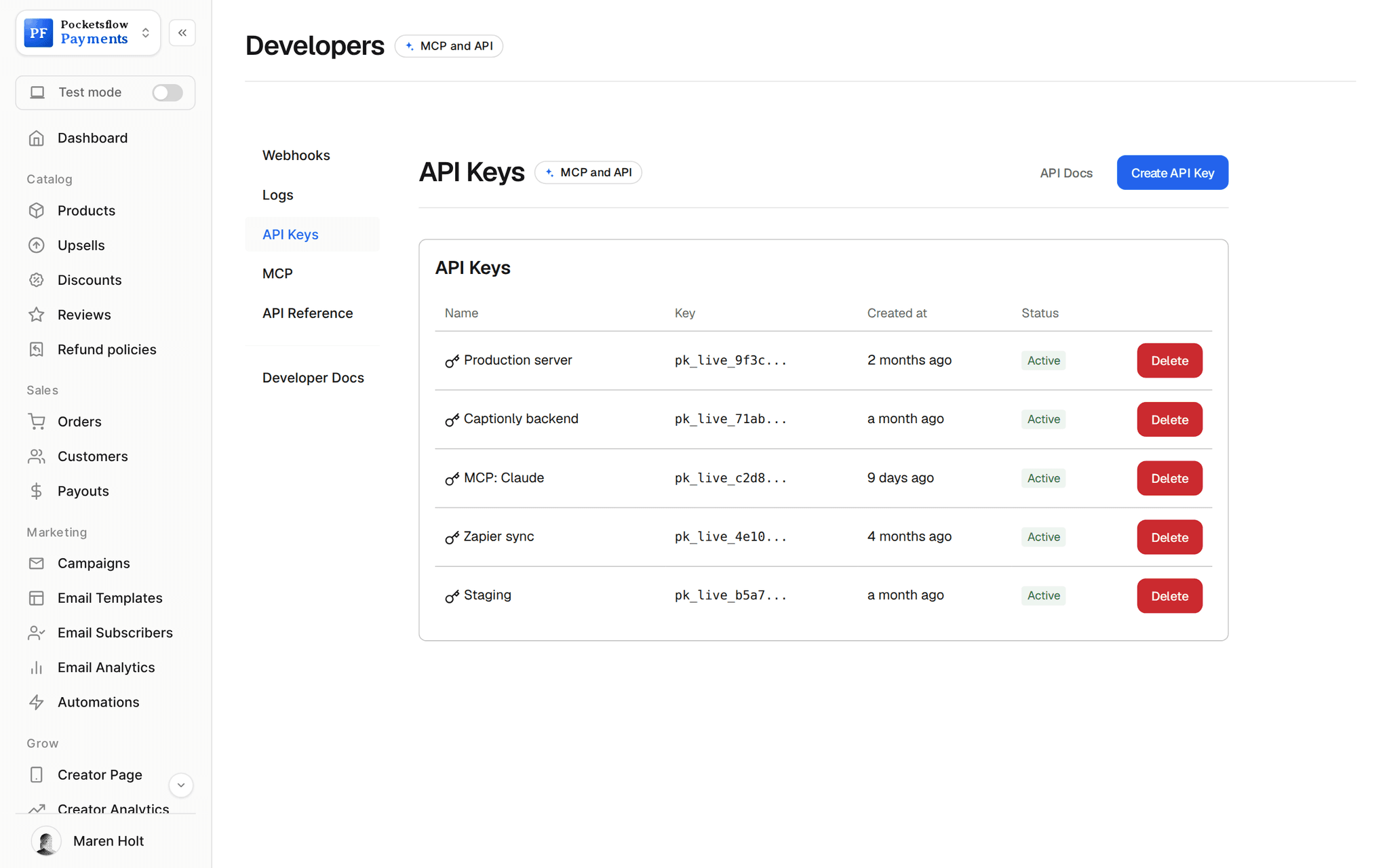Click the Email Subscribers user icon
This screenshot has width=1389, height=868.
pos(37,633)
